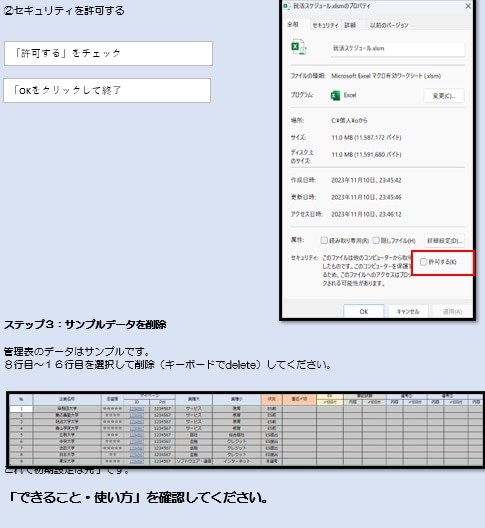Click the accessed date 2023年11月10日、23:46:12
The height and width of the screenshot is (528, 485).
click(366, 214)
